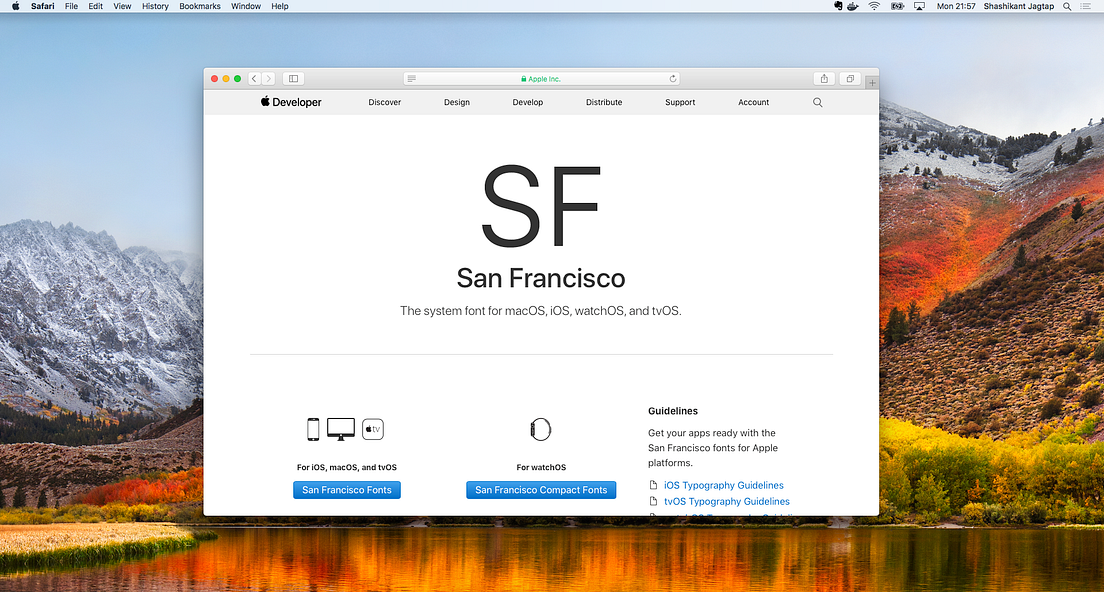Viewport: 1104px width, 592px height.
Task: Show all tabs in Safari
Action: coord(849,78)
